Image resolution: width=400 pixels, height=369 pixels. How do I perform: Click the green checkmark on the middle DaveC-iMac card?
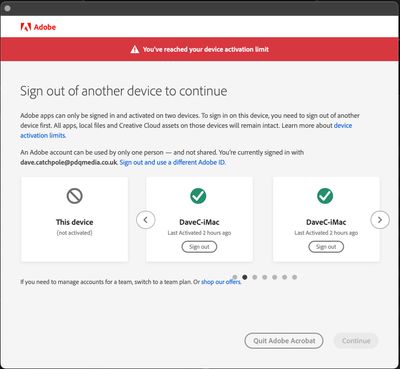(198, 196)
